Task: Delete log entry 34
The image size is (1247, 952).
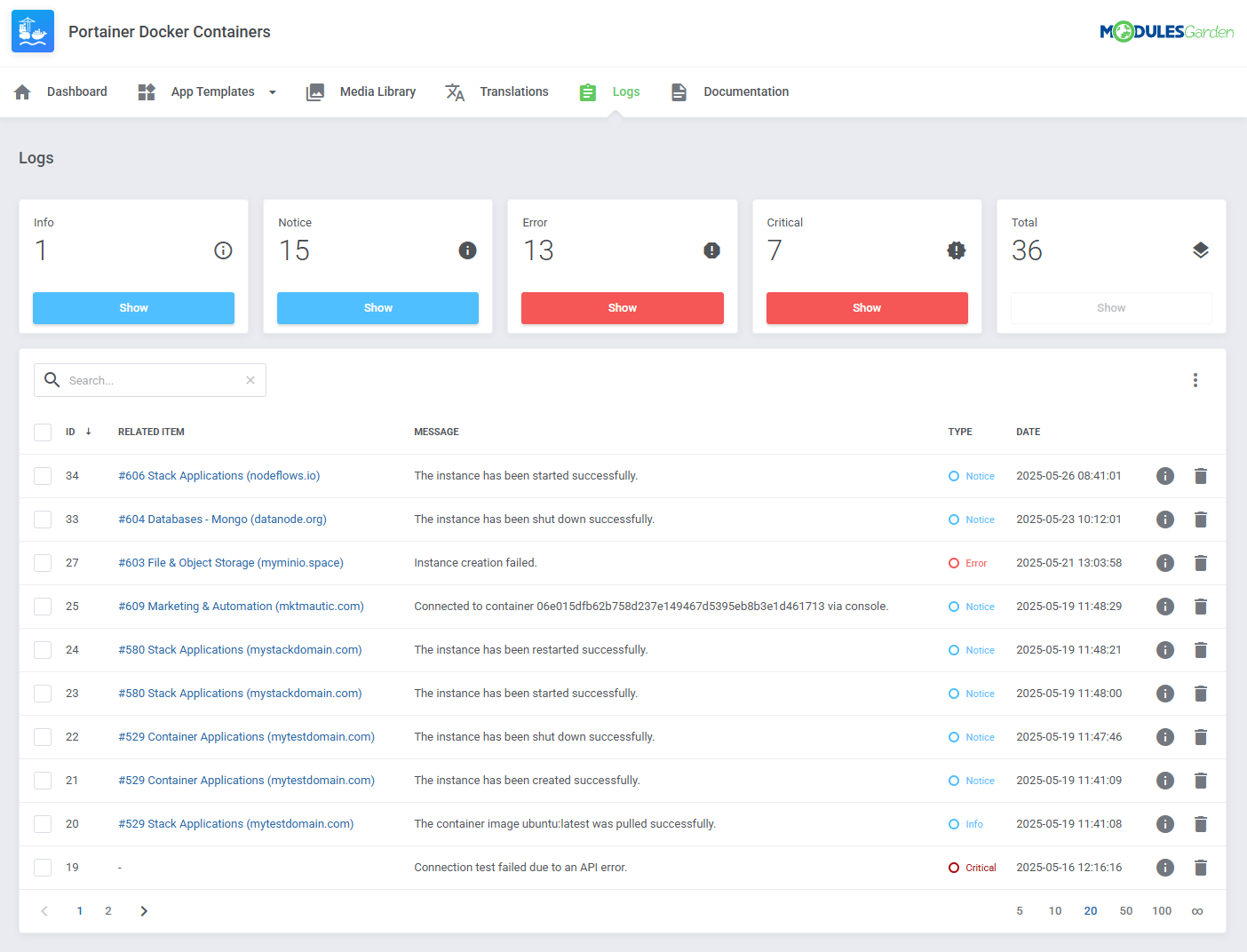Action: coord(1201,476)
